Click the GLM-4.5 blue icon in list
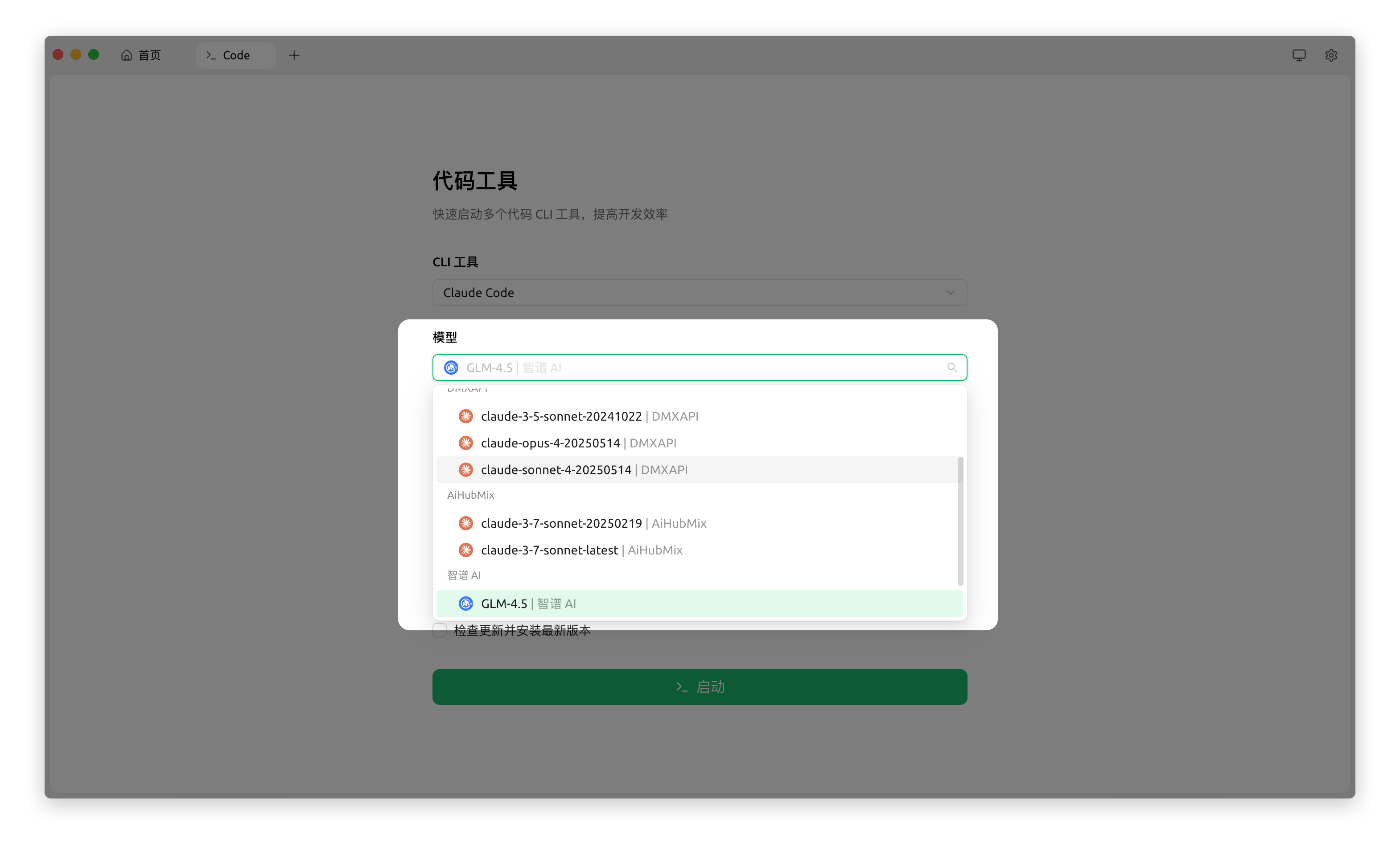1400x852 pixels. click(465, 604)
